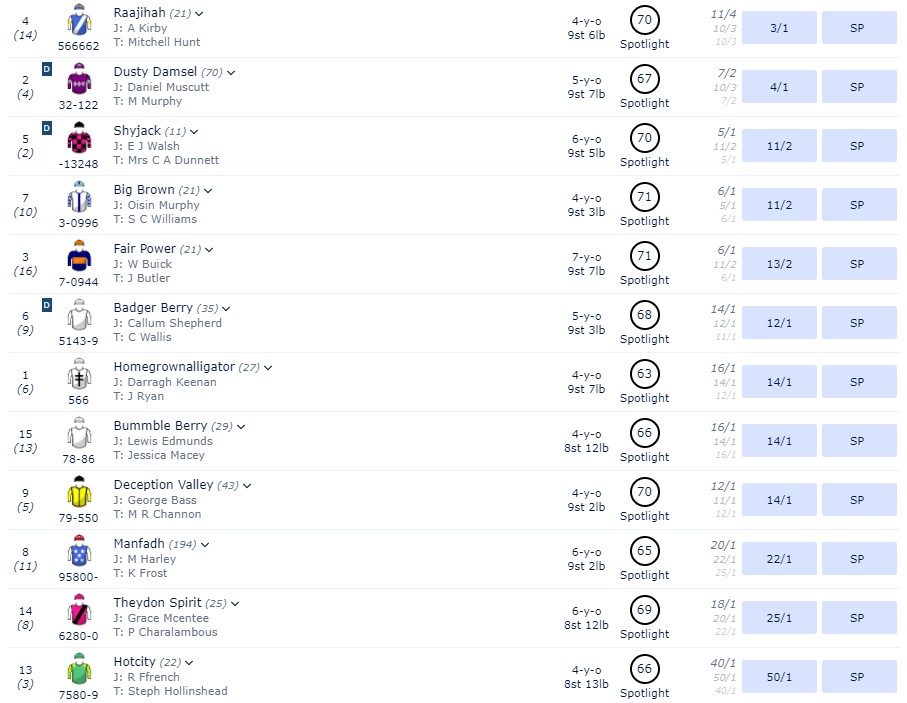Image resolution: width=907 pixels, height=703 pixels.
Task: Click Fair Power's navy and orange silks icon
Action: (79, 257)
